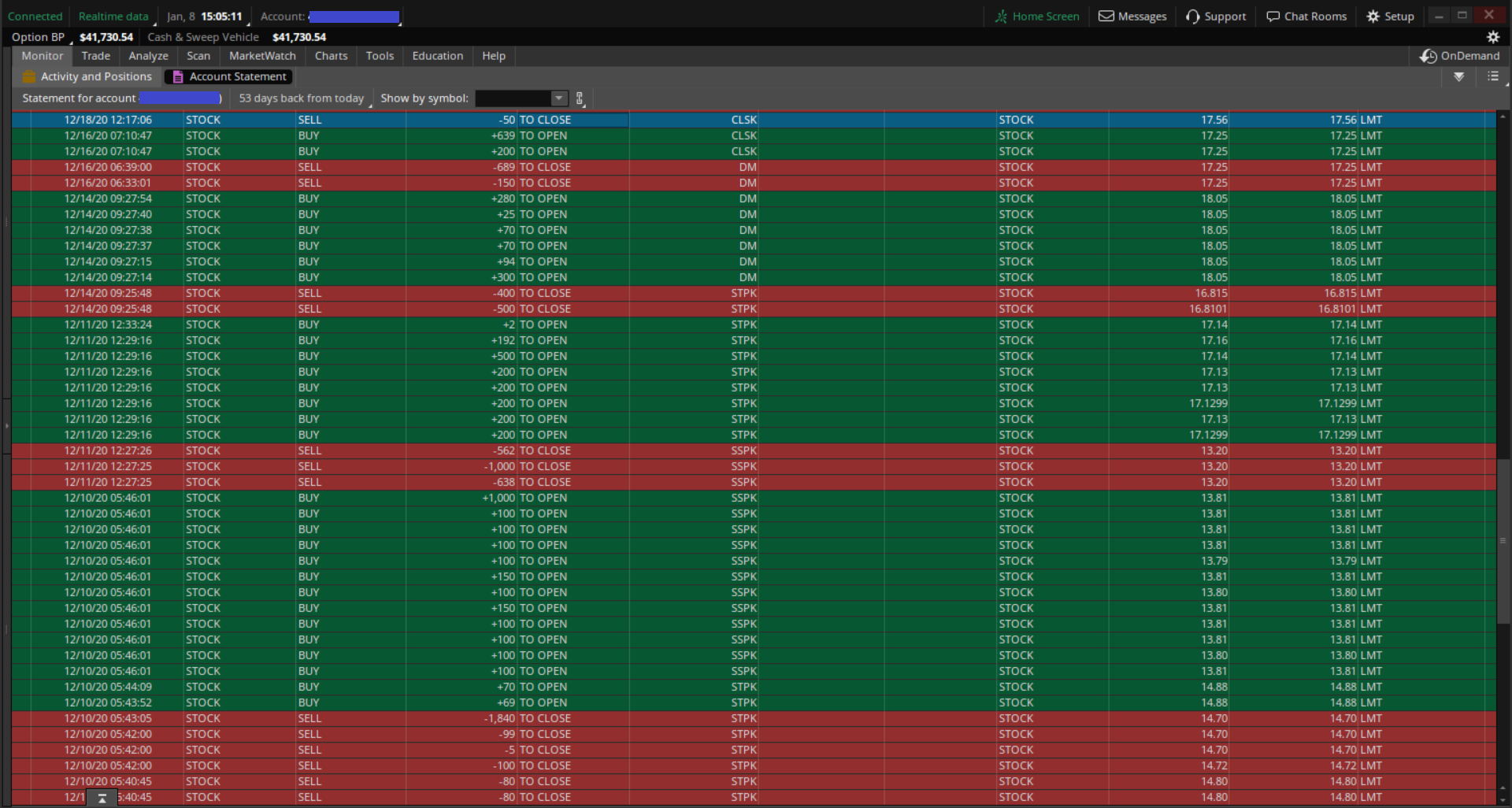Click the Realtime data status
Screen dimensions: 1512x808
click(x=113, y=17)
